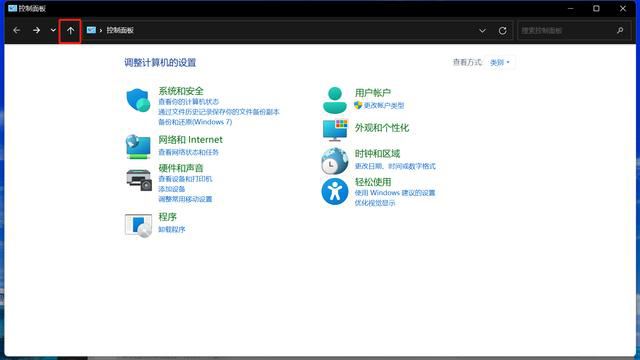640x360 pixels.
Task: Open 查看你的计算机状态 link
Action: coord(189,102)
